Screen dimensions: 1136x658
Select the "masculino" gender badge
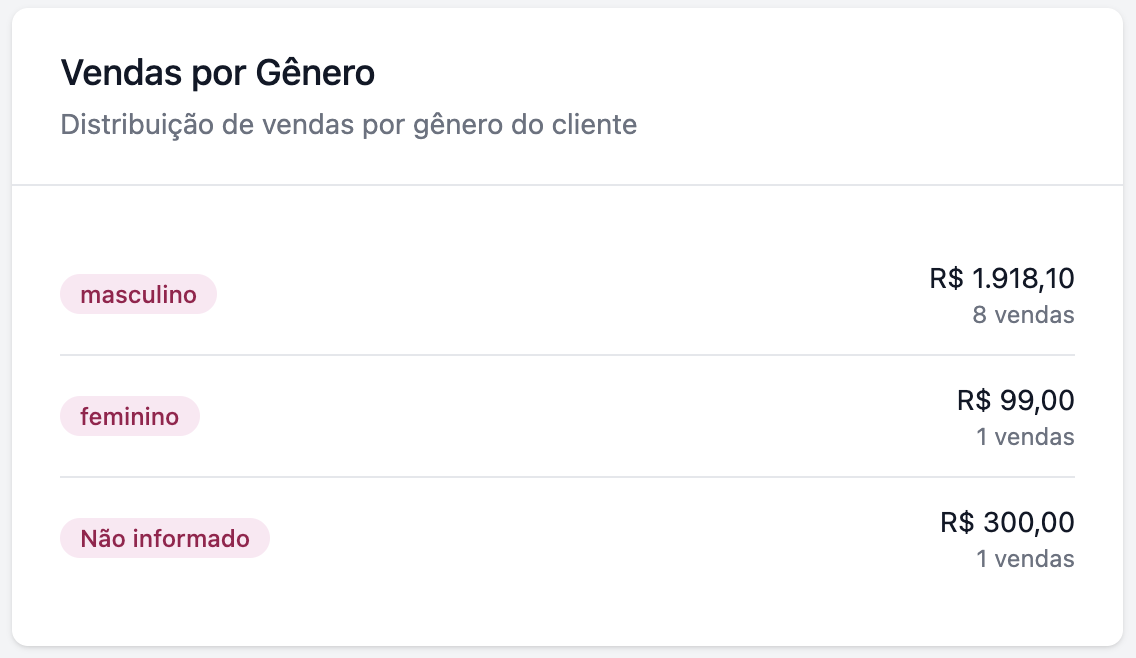point(138,295)
